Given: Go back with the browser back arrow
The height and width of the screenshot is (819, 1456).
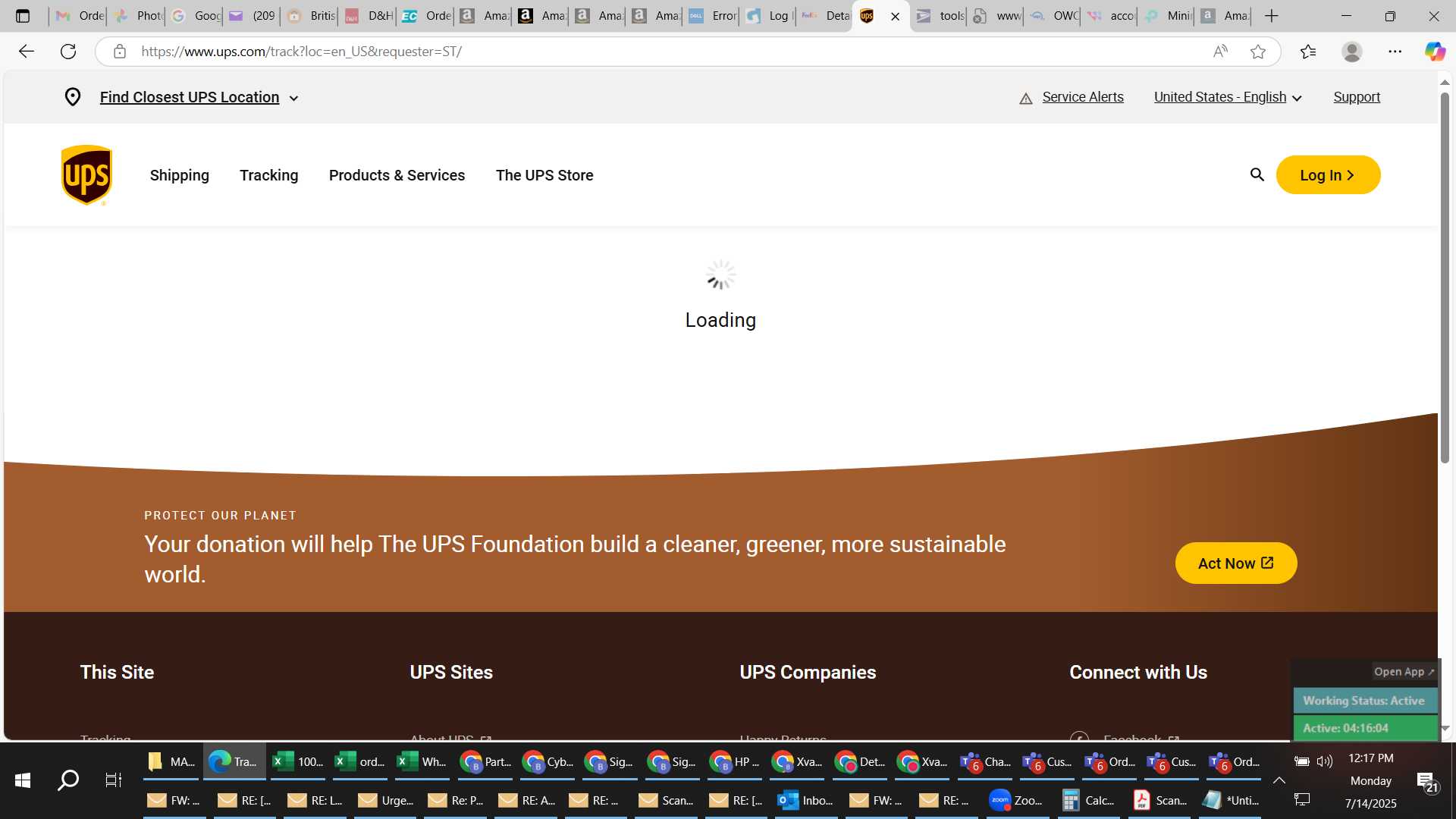Looking at the screenshot, I should [27, 52].
